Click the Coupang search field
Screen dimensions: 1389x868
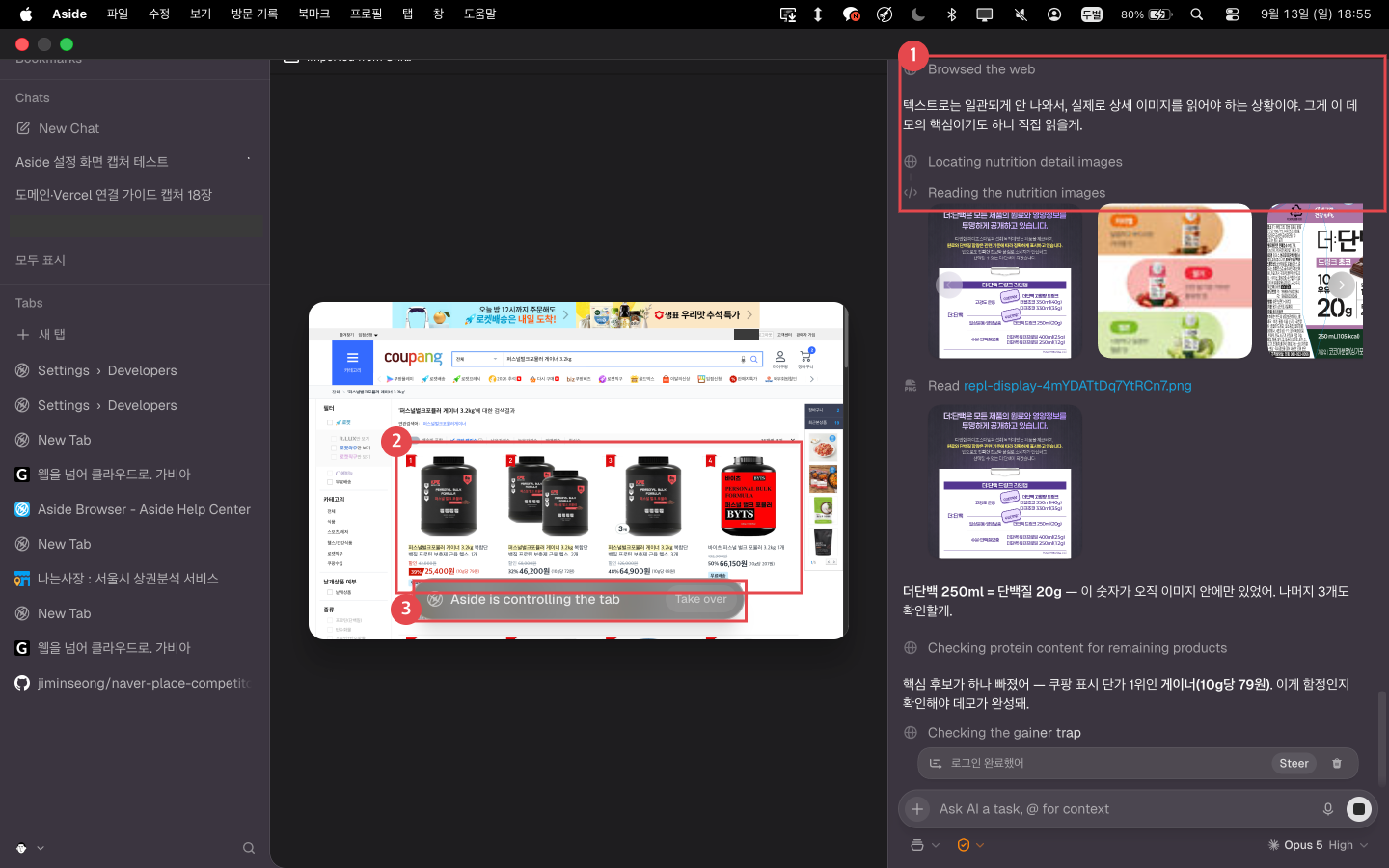point(622,359)
